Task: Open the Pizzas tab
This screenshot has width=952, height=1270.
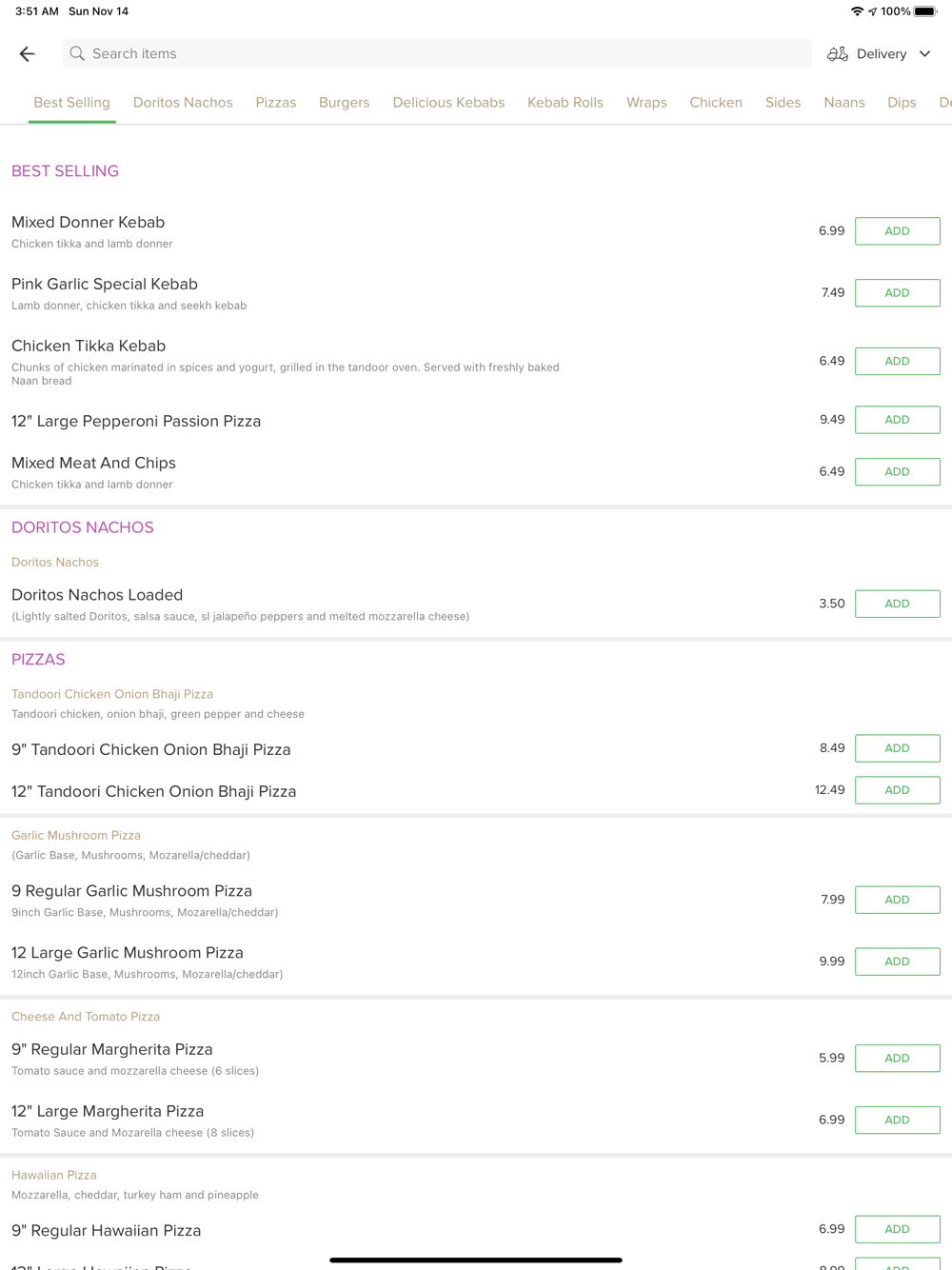Action: pyautogui.click(x=275, y=103)
